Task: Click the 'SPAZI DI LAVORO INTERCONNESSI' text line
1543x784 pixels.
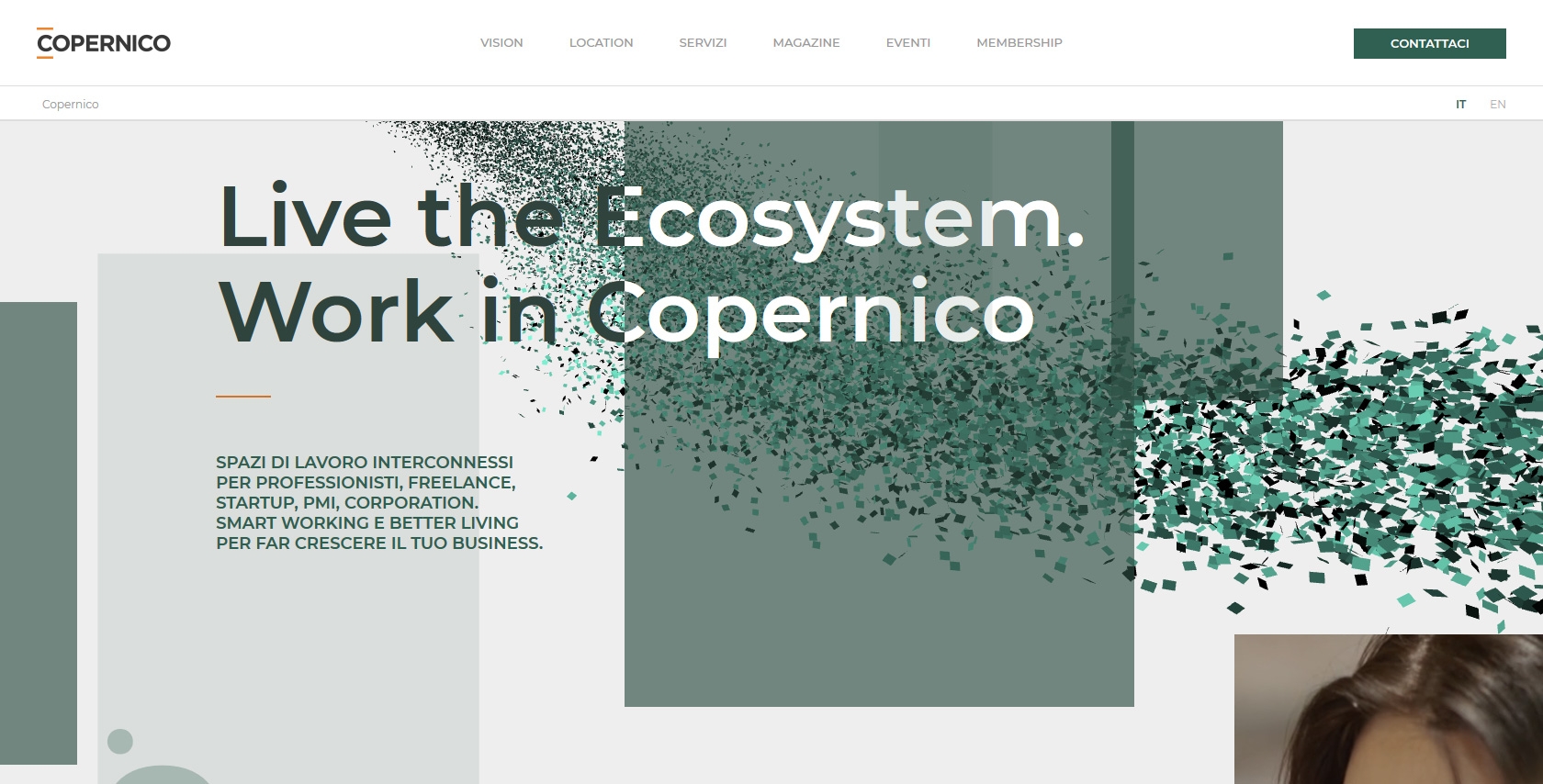Action: coord(365,463)
